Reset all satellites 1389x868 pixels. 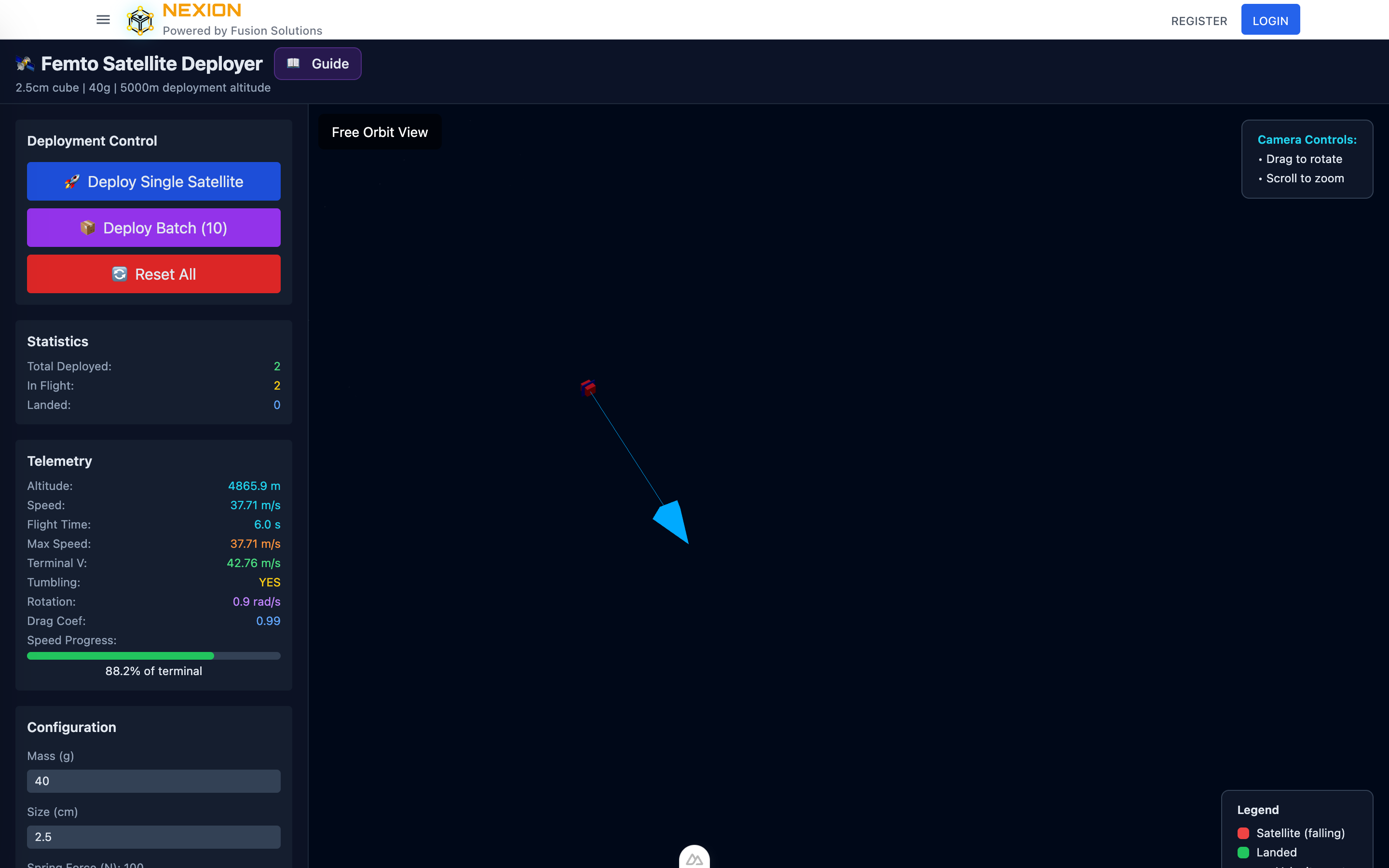pos(154,274)
